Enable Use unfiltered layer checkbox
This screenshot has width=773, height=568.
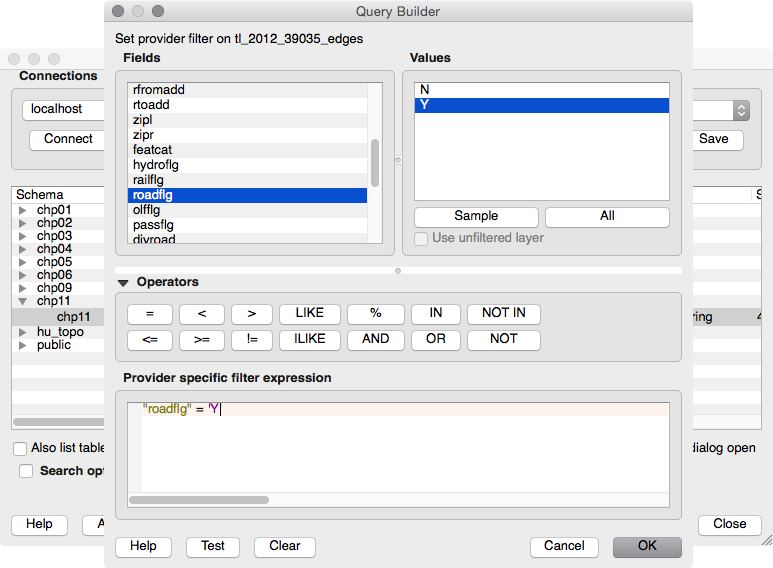tap(421, 238)
